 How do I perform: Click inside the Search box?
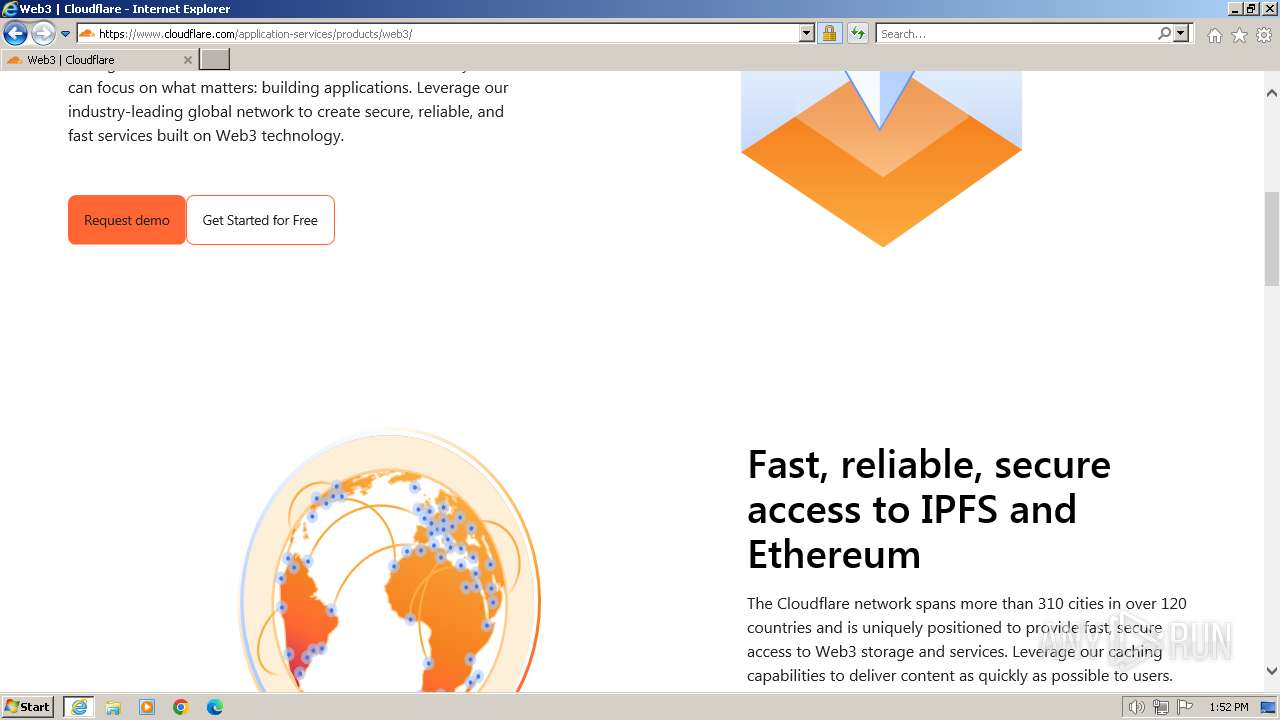pyautogui.click(x=1016, y=34)
